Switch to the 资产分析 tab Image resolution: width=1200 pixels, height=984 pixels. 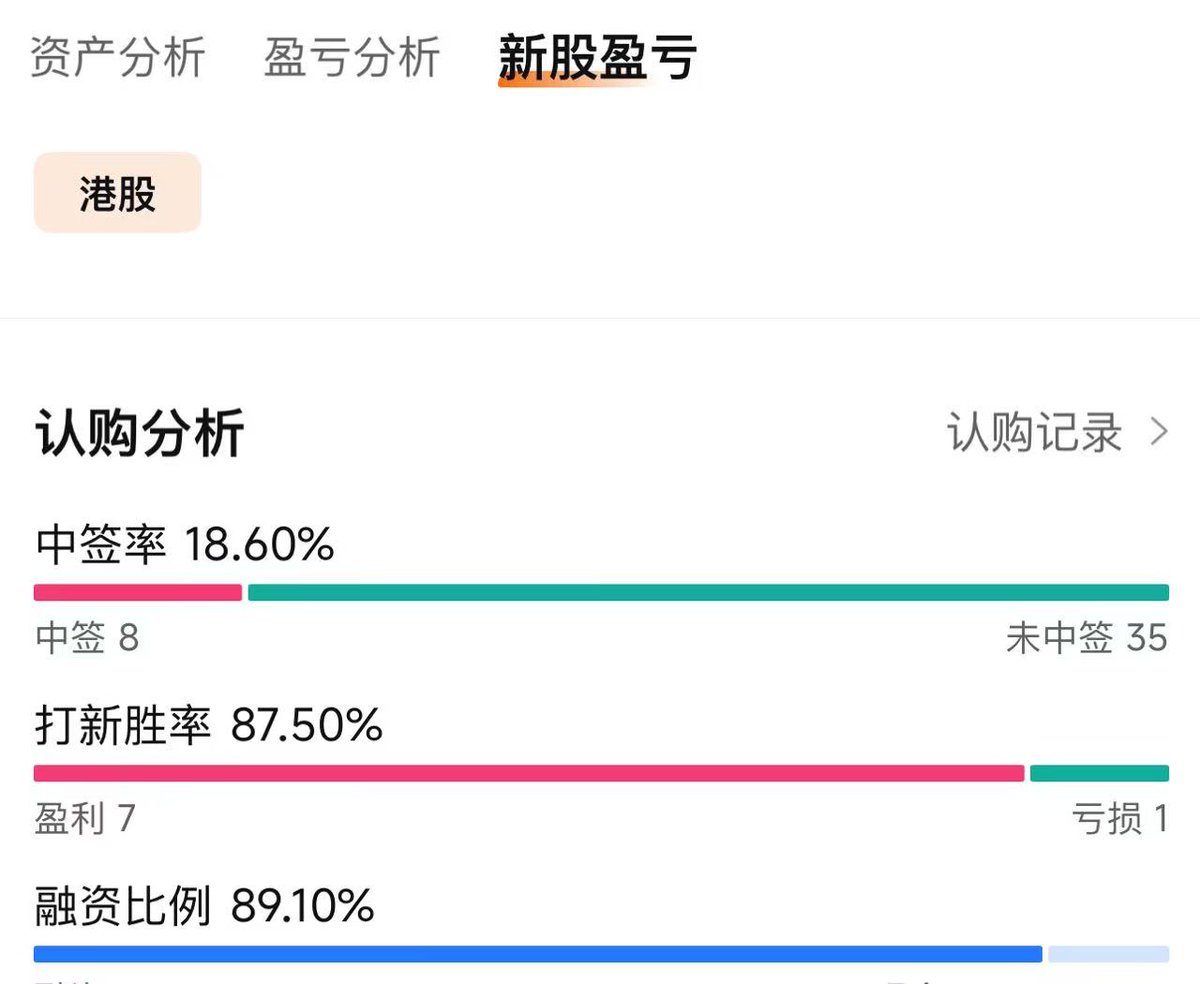(117, 57)
